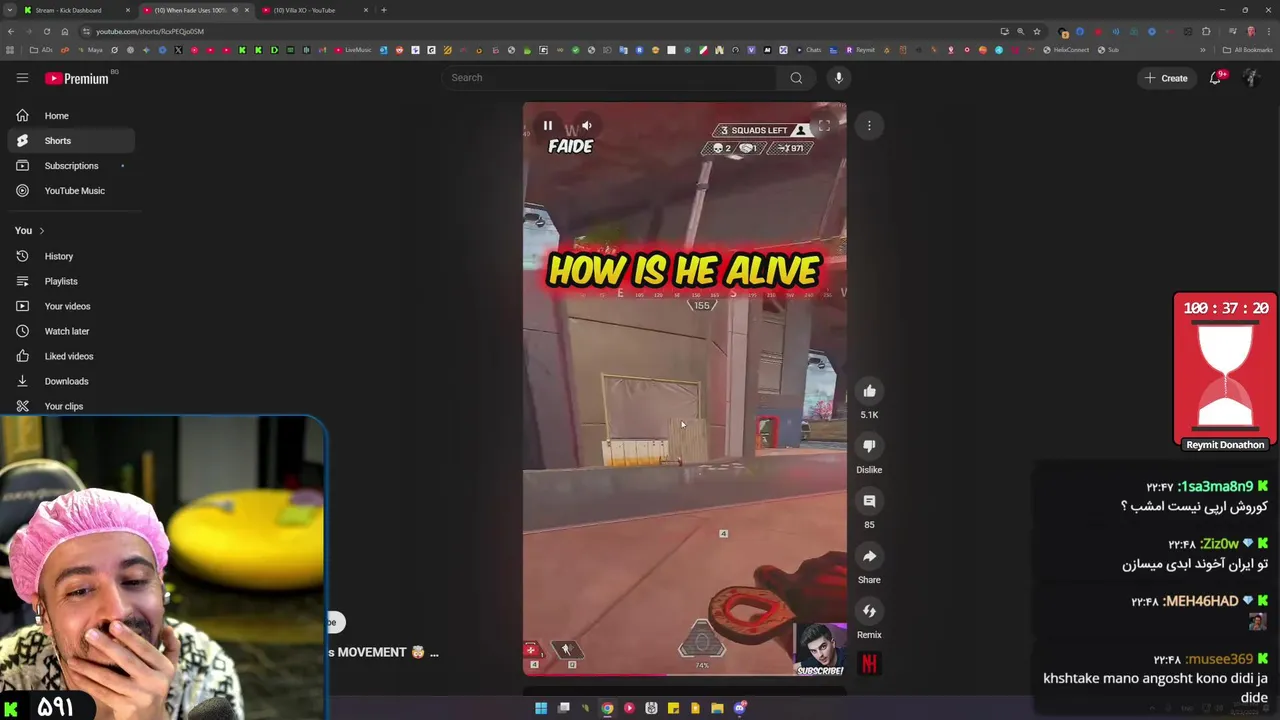
Task: Open the Windows Start menu
Action: [541, 708]
